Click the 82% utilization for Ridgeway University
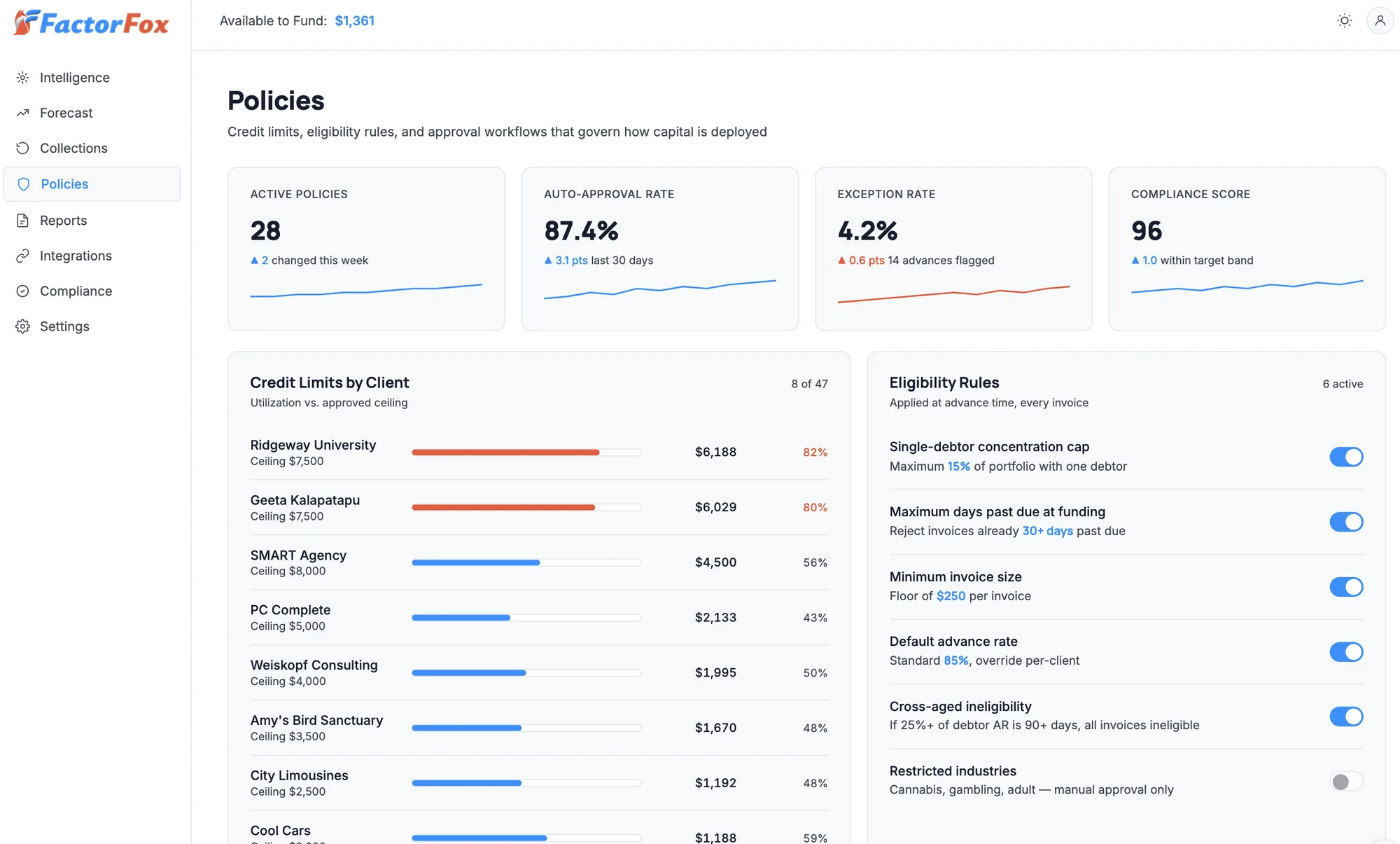This screenshot has height=844, width=1400. pyautogui.click(x=815, y=452)
